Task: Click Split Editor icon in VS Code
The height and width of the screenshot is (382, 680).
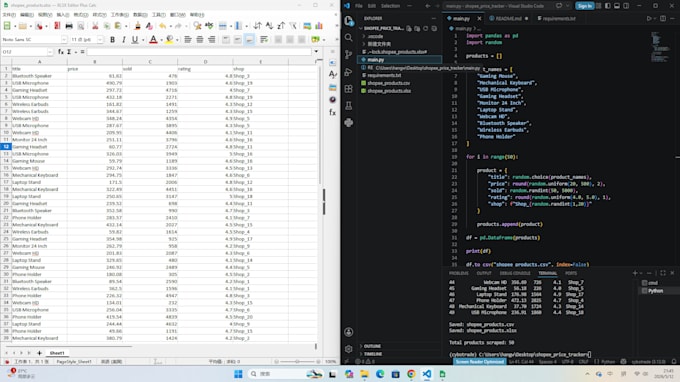Action: click(663, 19)
